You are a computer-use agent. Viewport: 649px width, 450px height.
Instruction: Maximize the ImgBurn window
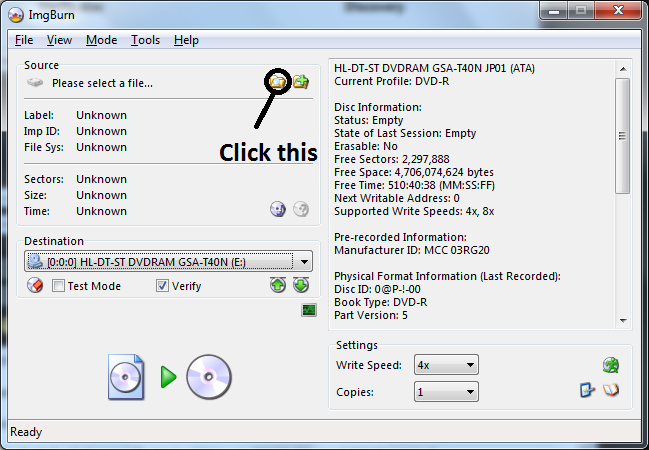[581, 11]
